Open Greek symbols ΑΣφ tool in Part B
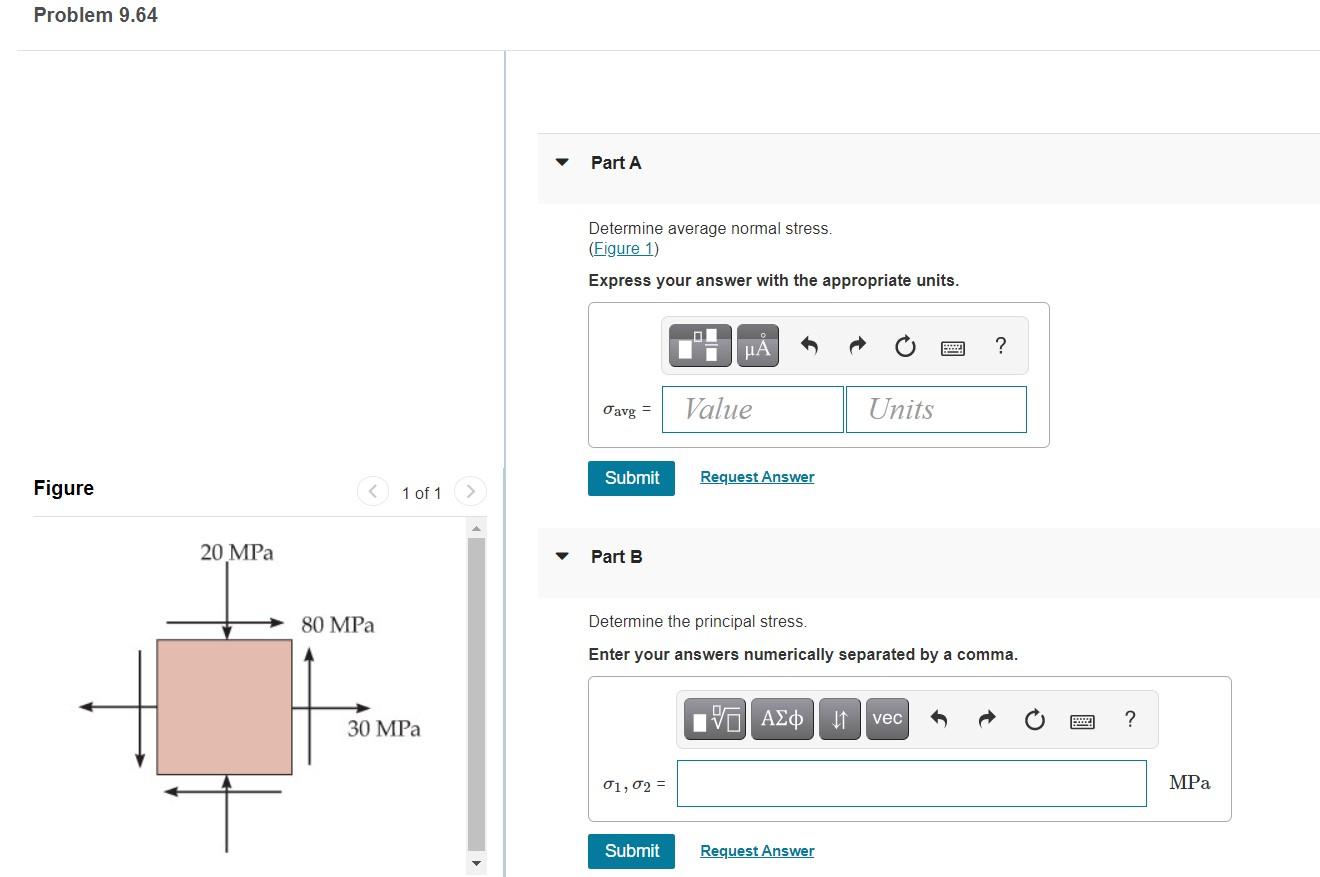The image size is (1320, 877). coord(782,719)
